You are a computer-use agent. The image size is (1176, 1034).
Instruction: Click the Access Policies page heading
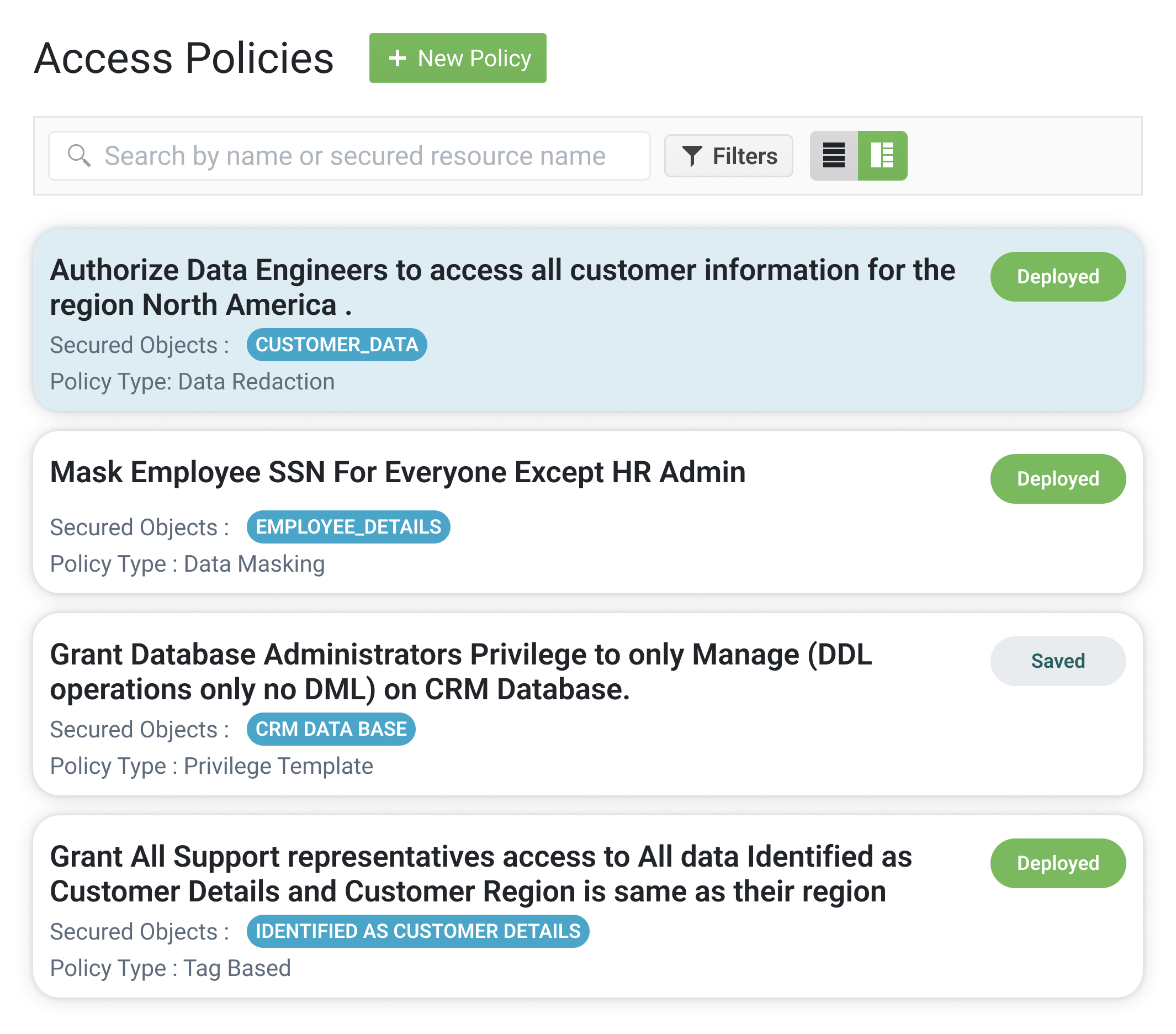tap(183, 58)
